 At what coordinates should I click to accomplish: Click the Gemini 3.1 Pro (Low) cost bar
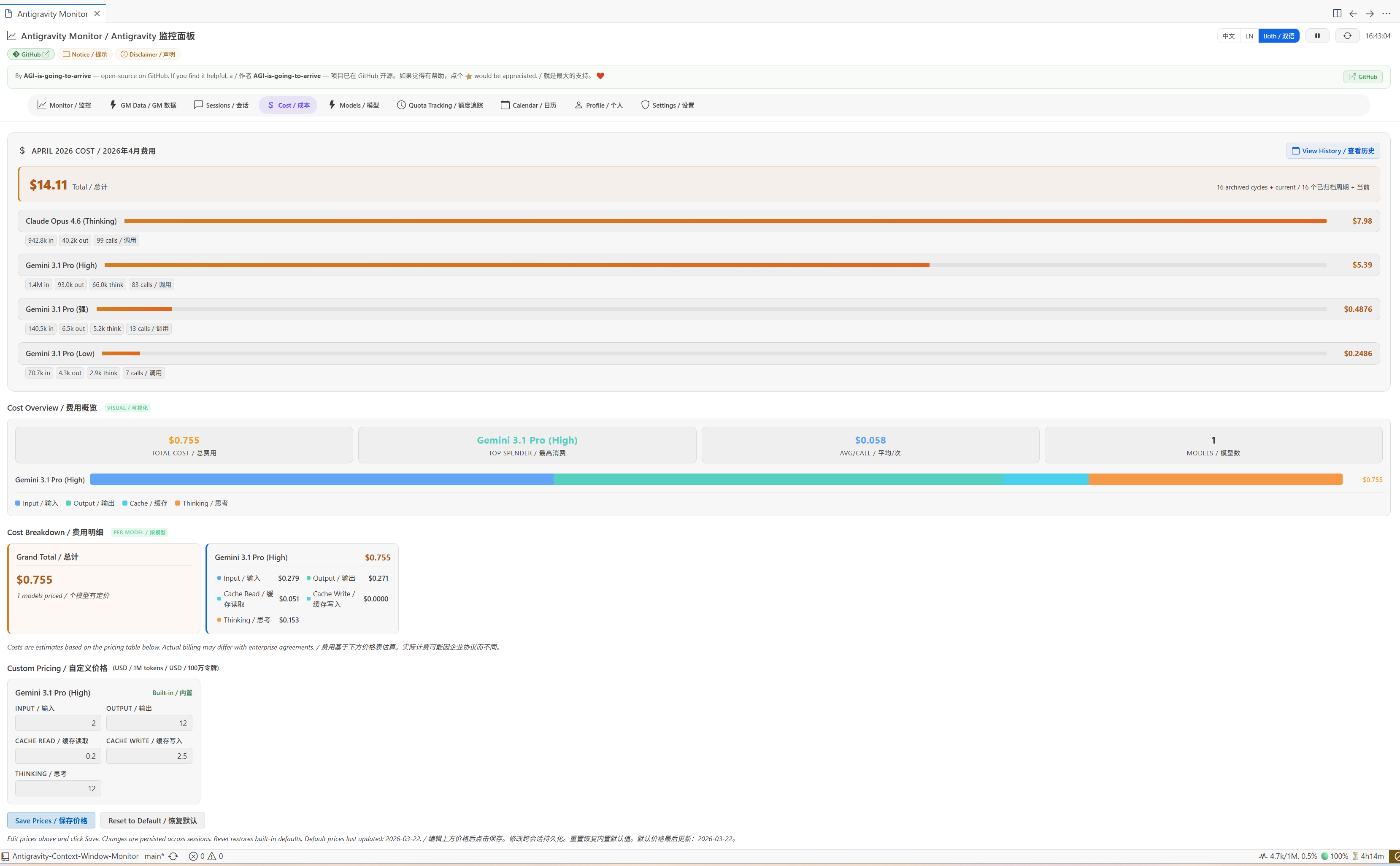click(x=714, y=353)
